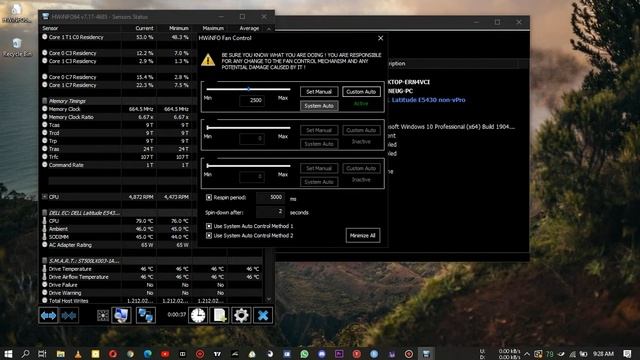Select the Drive Warning row
The width and height of the screenshot is (640, 360).
click(x=152, y=293)
